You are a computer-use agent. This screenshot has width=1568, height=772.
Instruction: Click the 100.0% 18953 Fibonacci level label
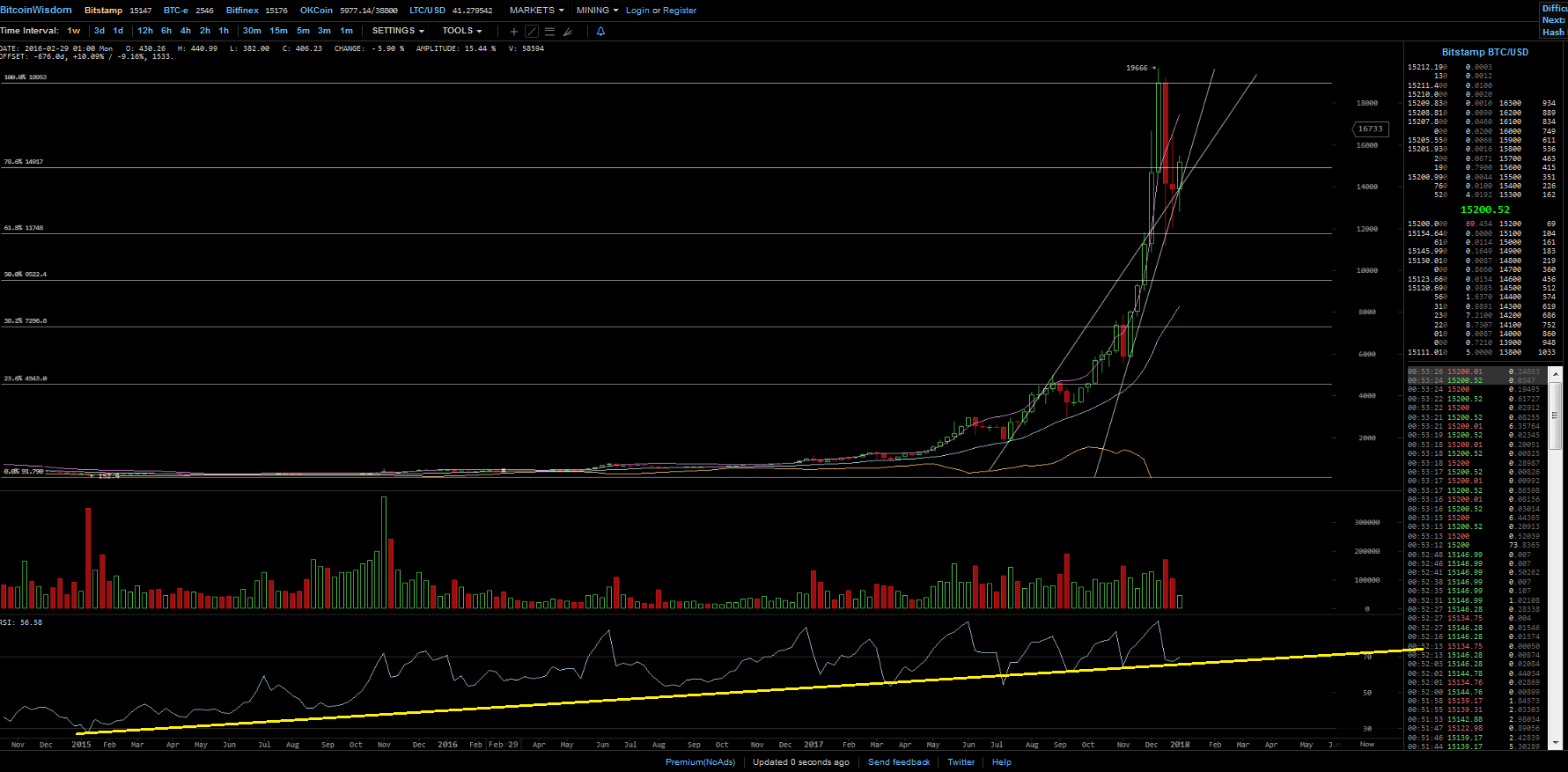[x=26, y=77]
